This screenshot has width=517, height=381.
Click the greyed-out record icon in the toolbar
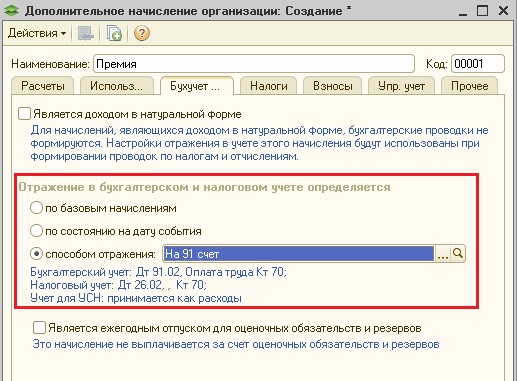click(x=85, y=33)
